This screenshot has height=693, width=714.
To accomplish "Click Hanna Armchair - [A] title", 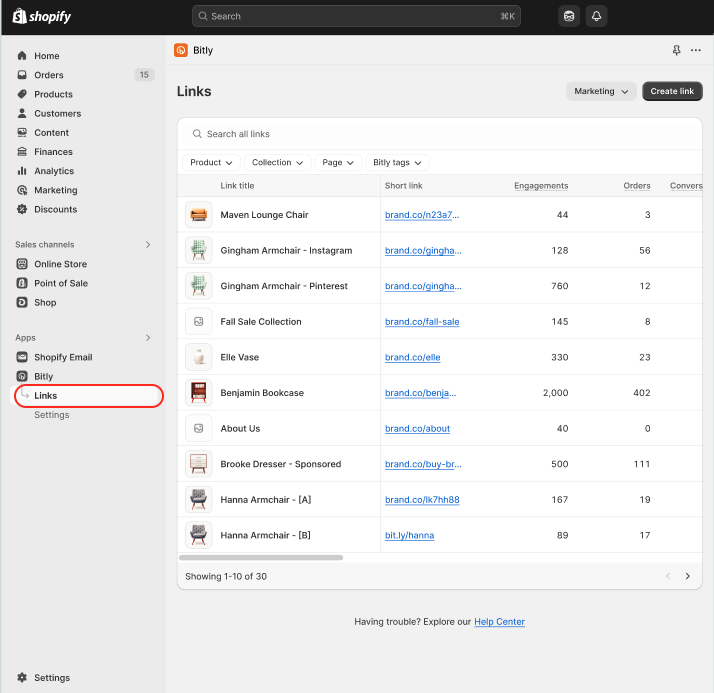I will pyautogui.click(x=265, y=499).
